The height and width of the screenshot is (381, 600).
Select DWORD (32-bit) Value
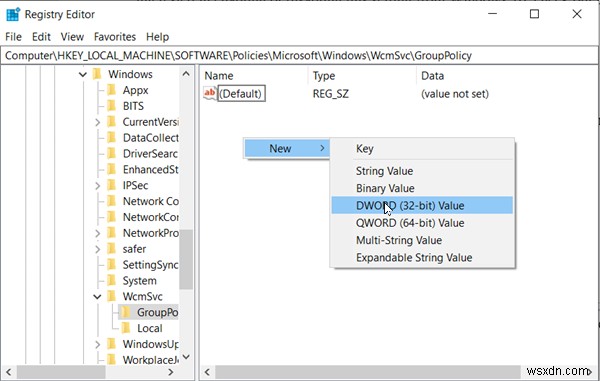(422, 205)
